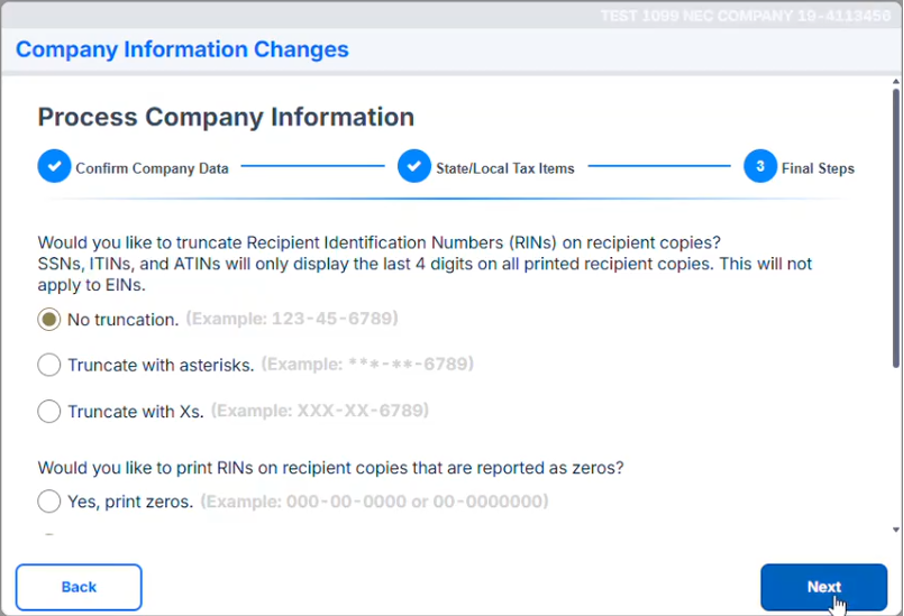Select Yes, print zeros radio button
This screenshot has width=904, height=616.
49,501
